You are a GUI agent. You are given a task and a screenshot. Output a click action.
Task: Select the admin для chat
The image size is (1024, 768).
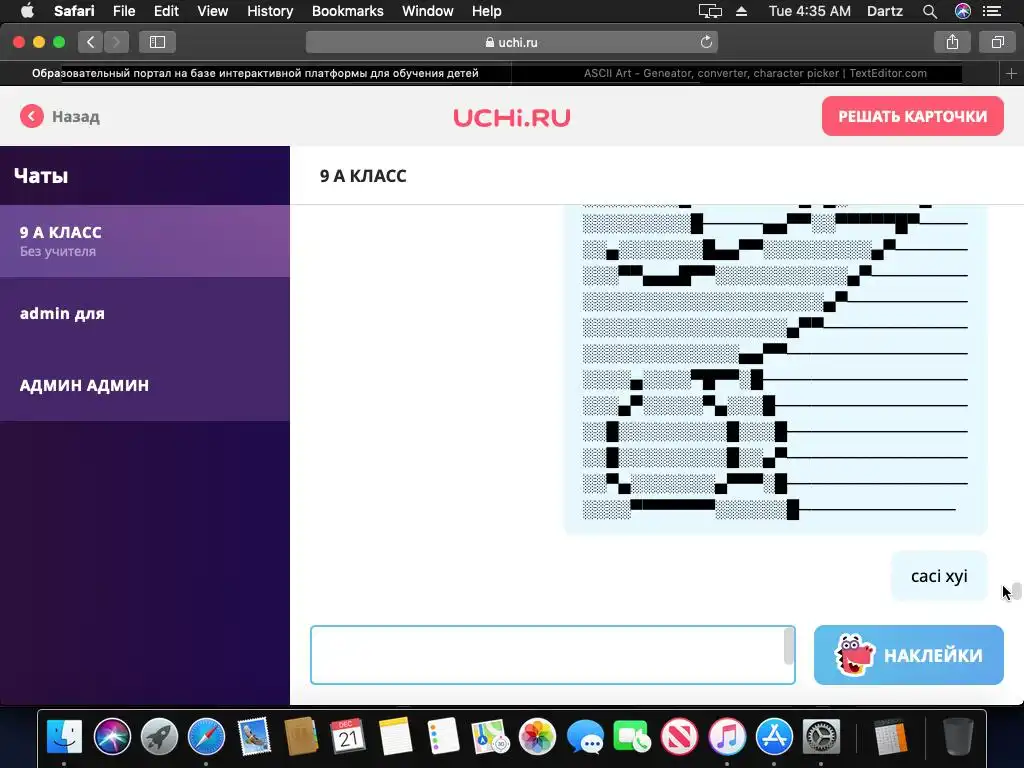tap(145, 313)
